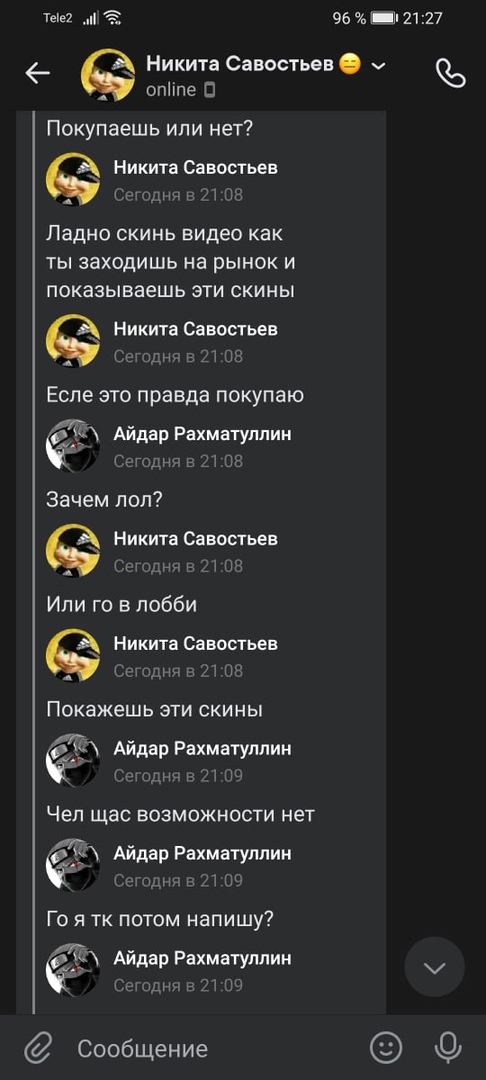Screen dimensions: 486x1080
Task: Tap Айдар Рахматуллин avatar above "Зачем лол?"
Action: tap(73, 446)
